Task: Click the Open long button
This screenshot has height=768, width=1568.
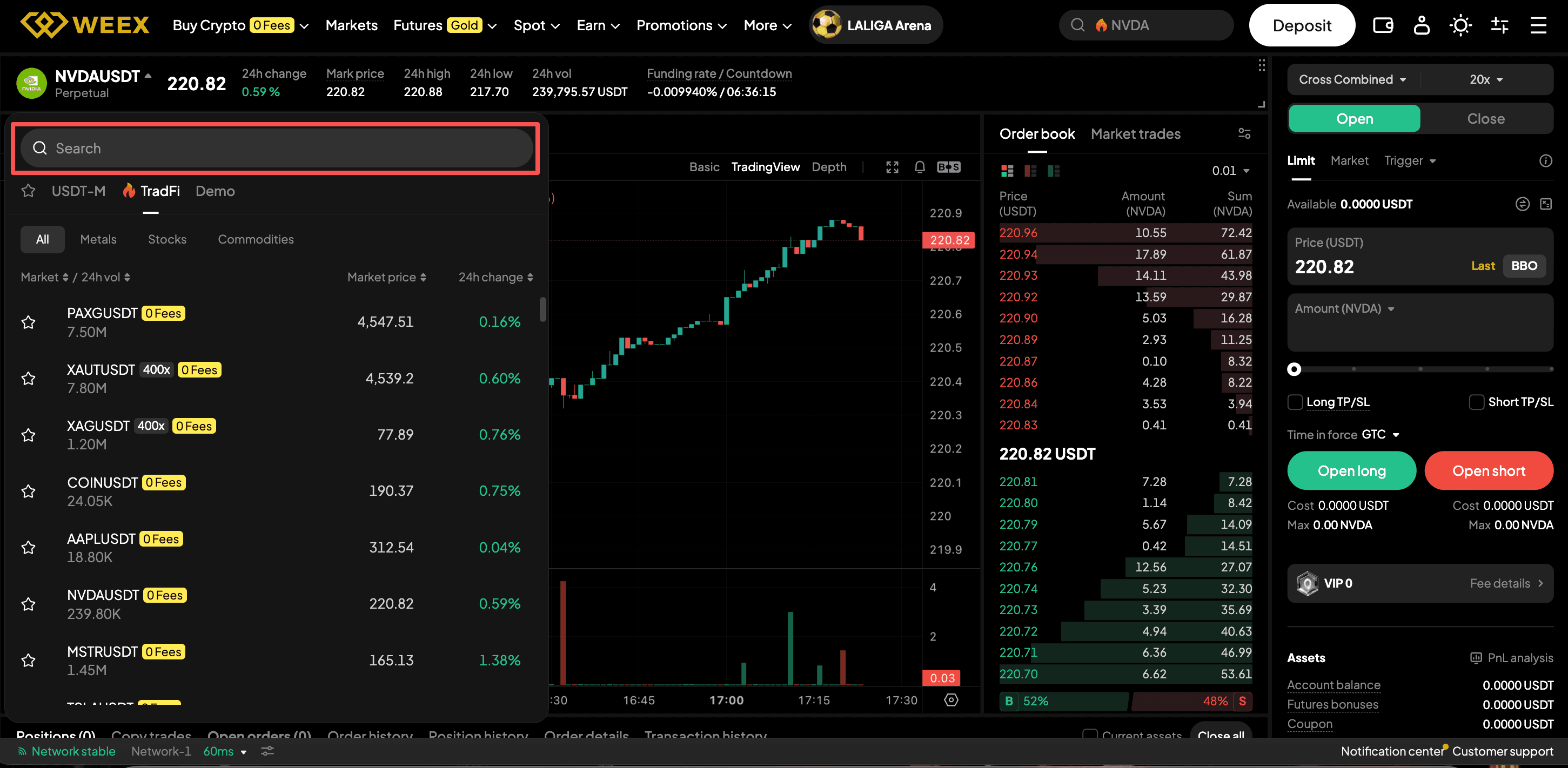Action: [x=1351, y=470]
